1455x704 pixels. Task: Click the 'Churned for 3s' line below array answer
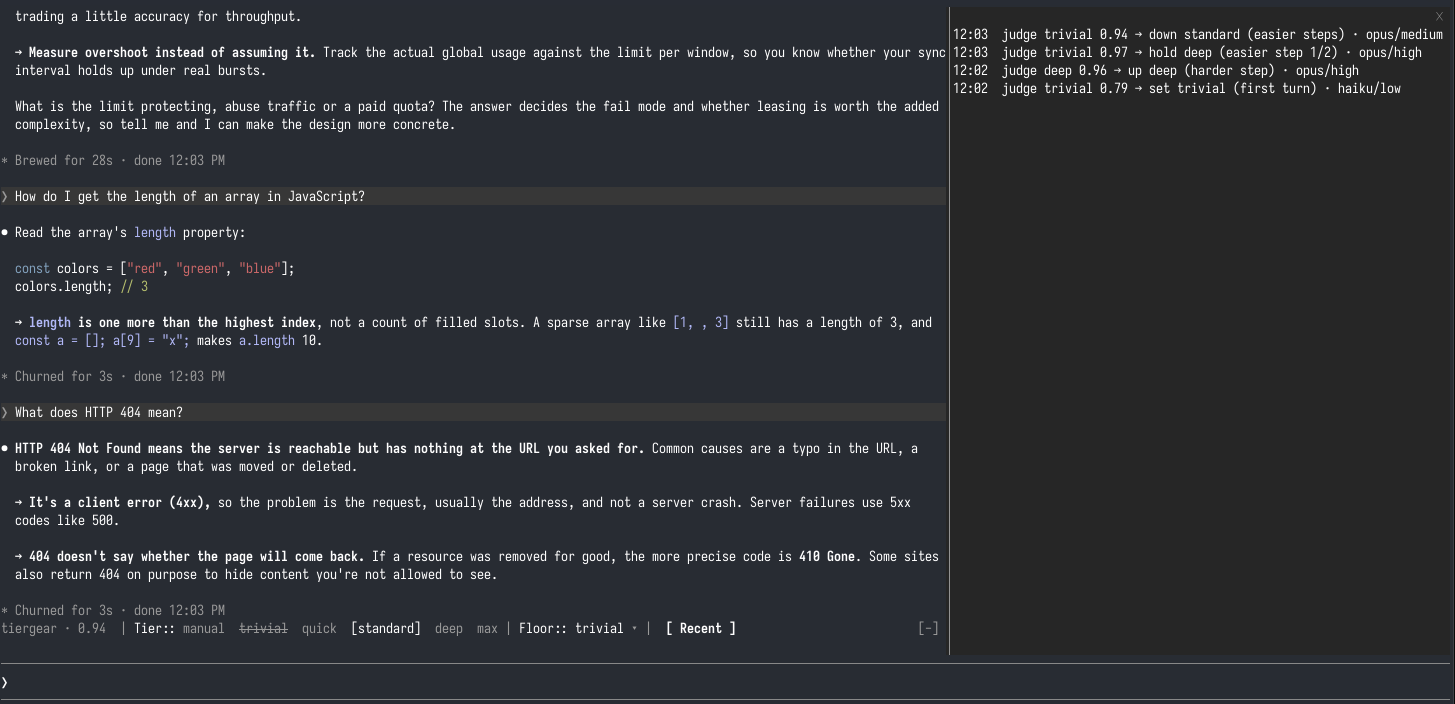[x=113, y=376]
